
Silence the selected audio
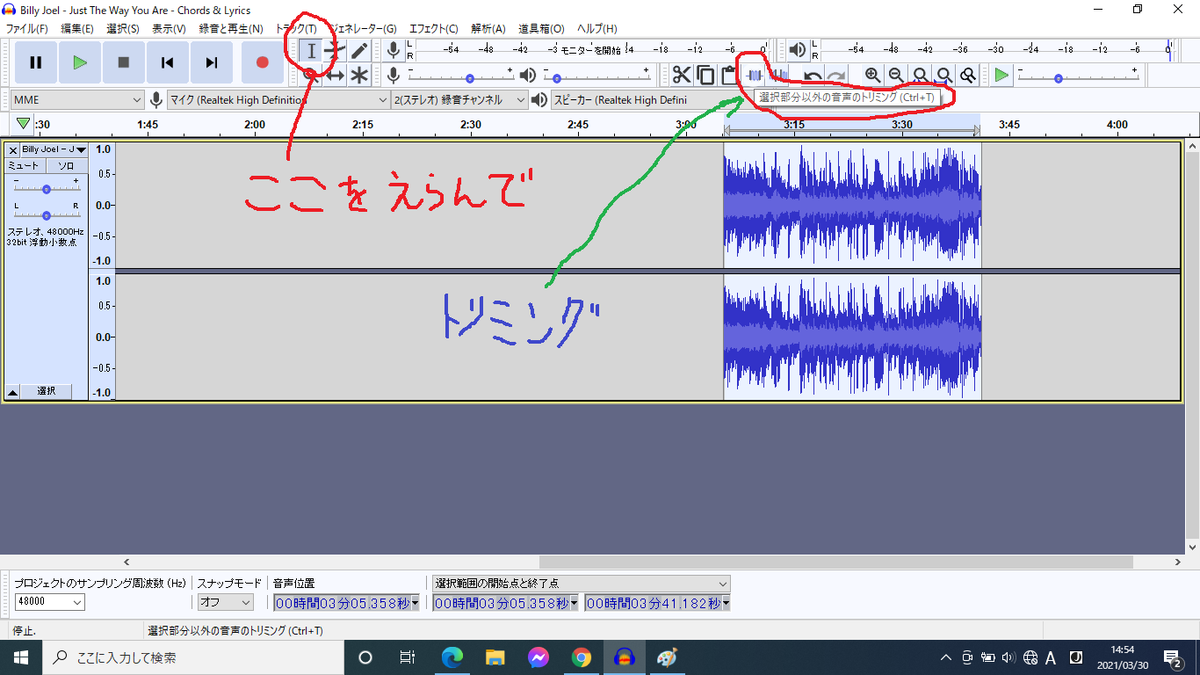pos(778,75)
